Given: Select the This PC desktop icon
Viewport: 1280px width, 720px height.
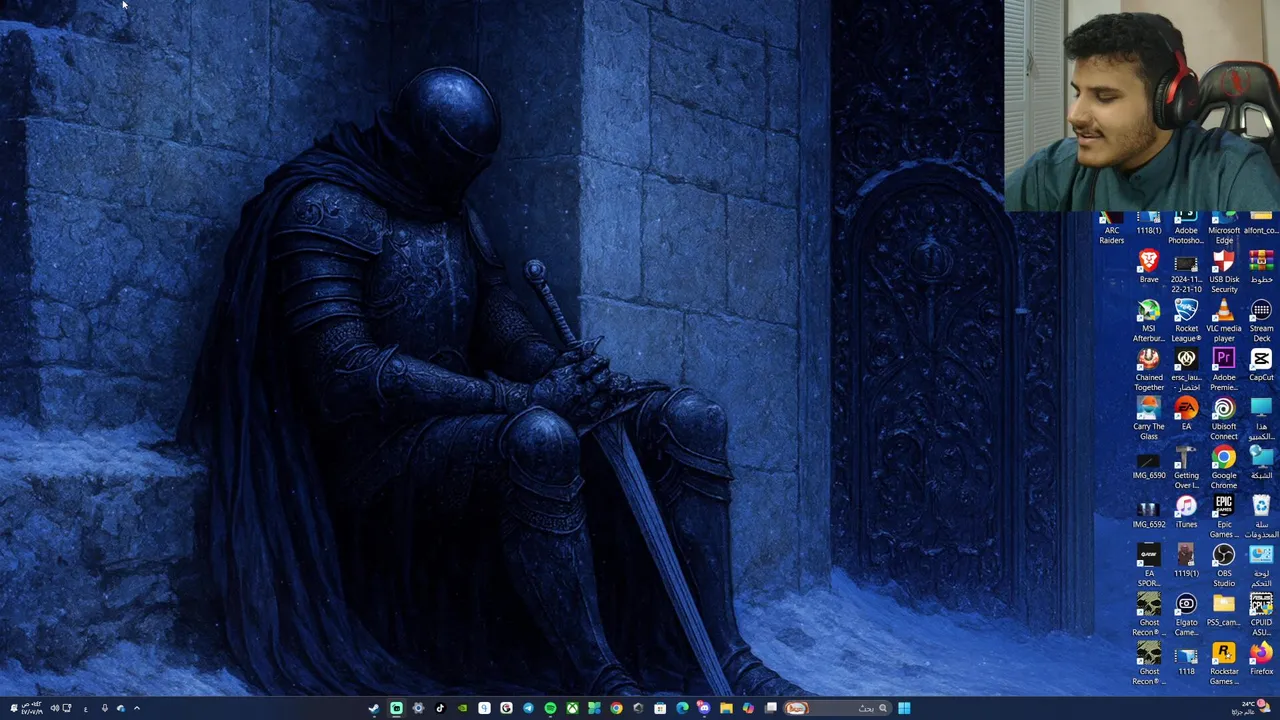Looking at the screenshot, I should point(1261,419).
